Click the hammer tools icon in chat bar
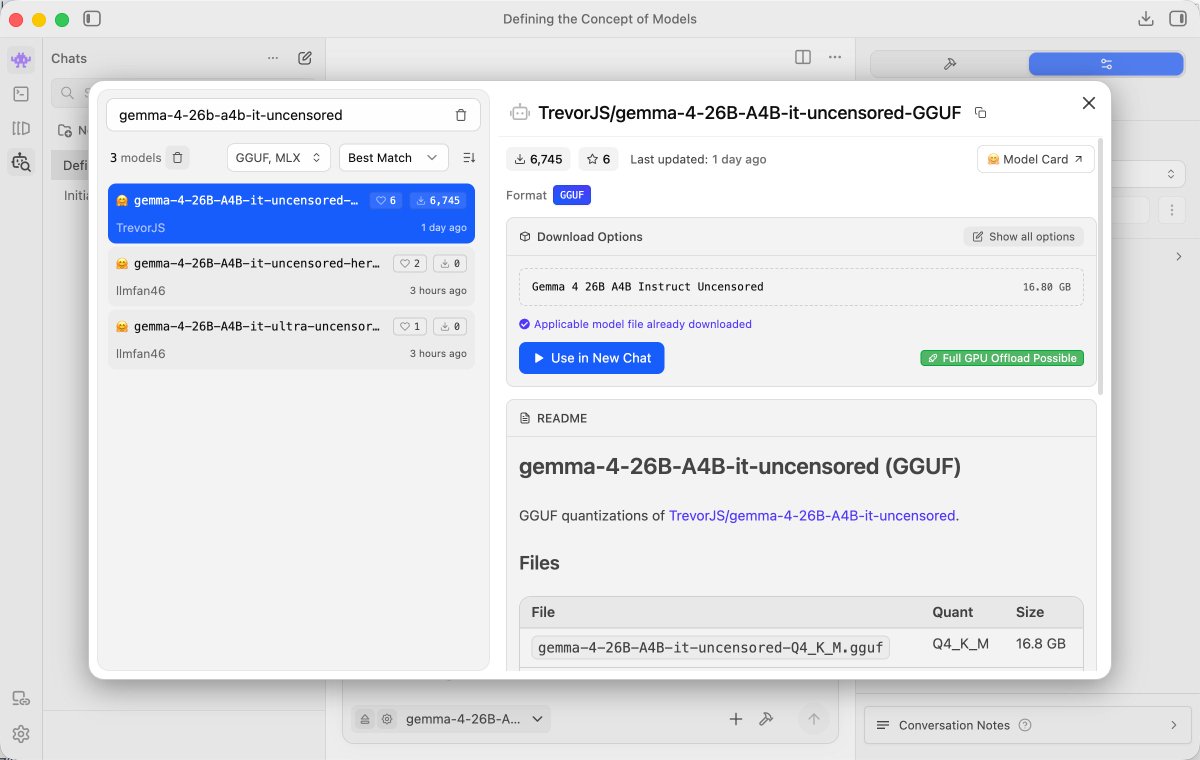 pyautogui.click(x=766, y=718)
